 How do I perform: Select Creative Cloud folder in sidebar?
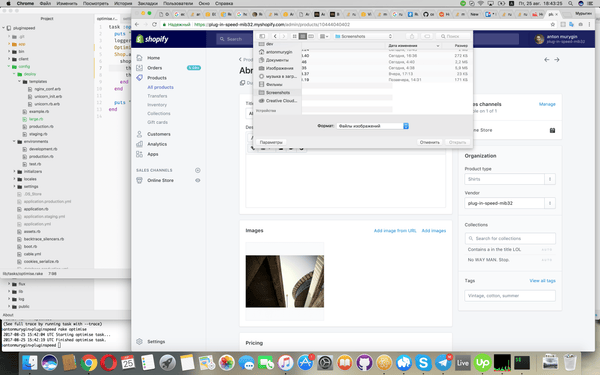281,101
